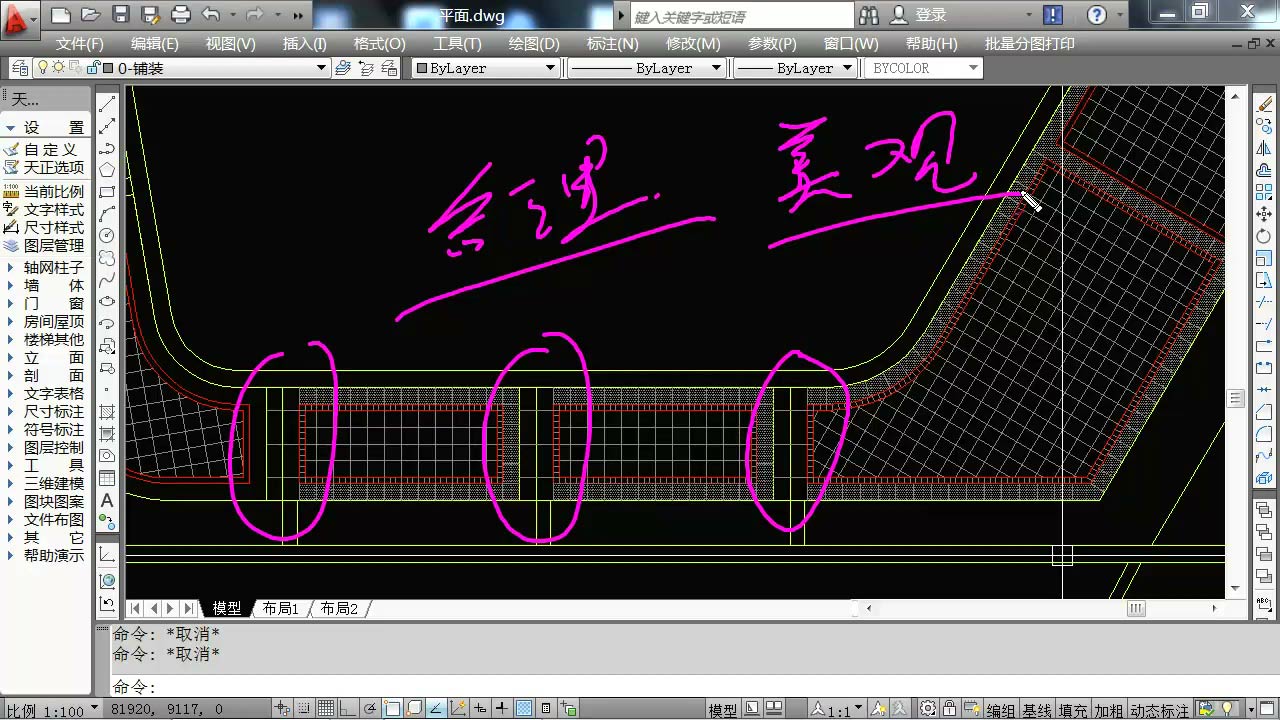This screenshot has width=1280, height=720.
Task: Open the 修改(M) menu
Action: [x=693, y=44]
